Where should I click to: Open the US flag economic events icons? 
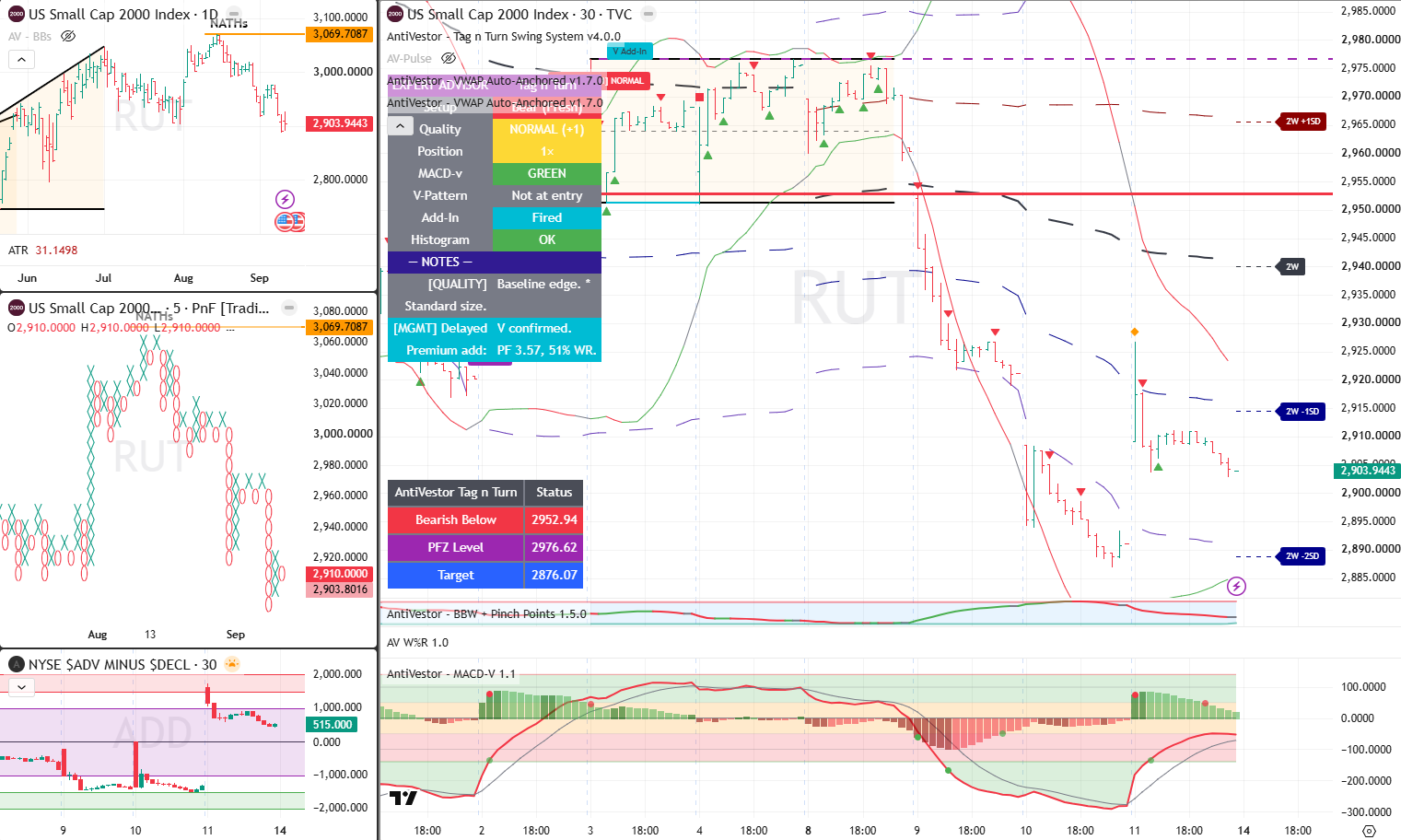pos(290,221)
